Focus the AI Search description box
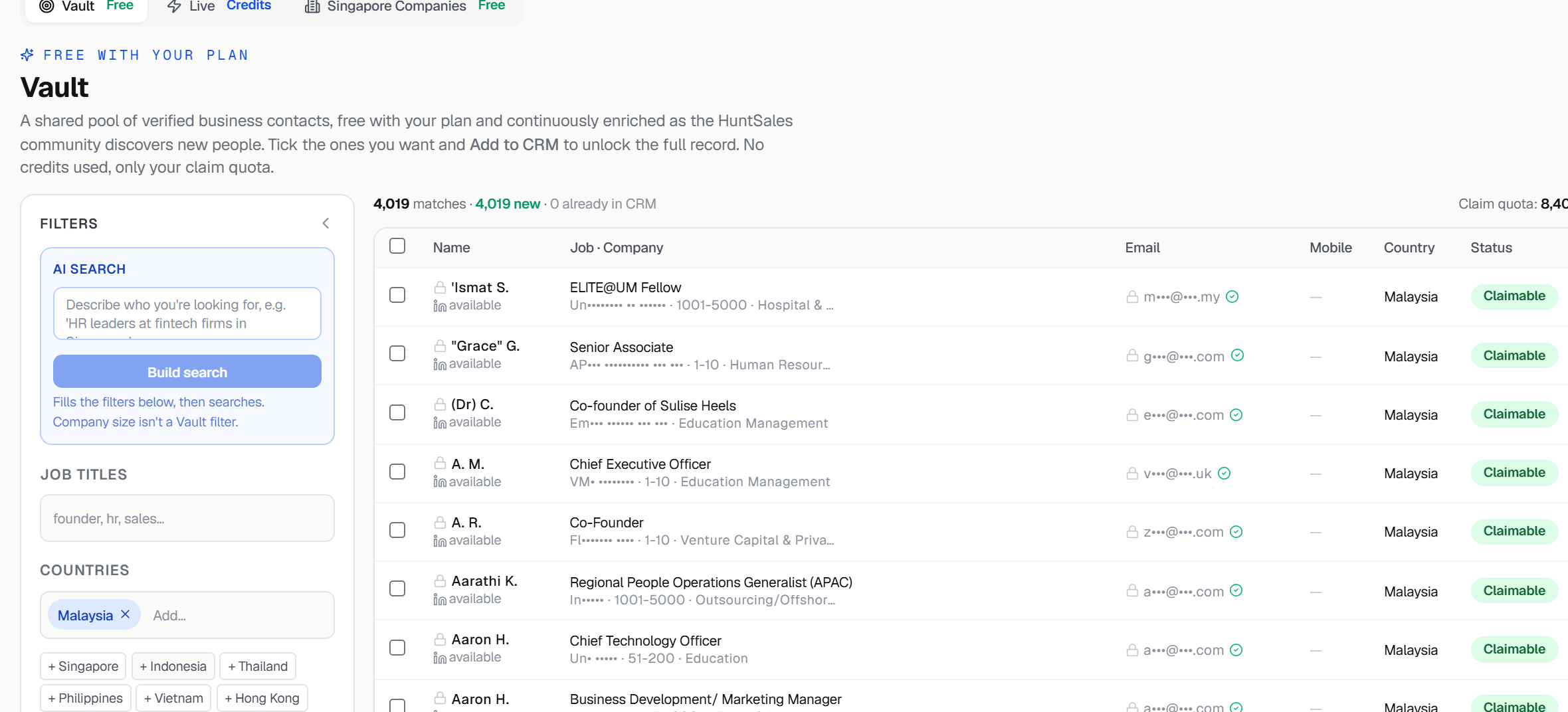 [x=187, y=313]
